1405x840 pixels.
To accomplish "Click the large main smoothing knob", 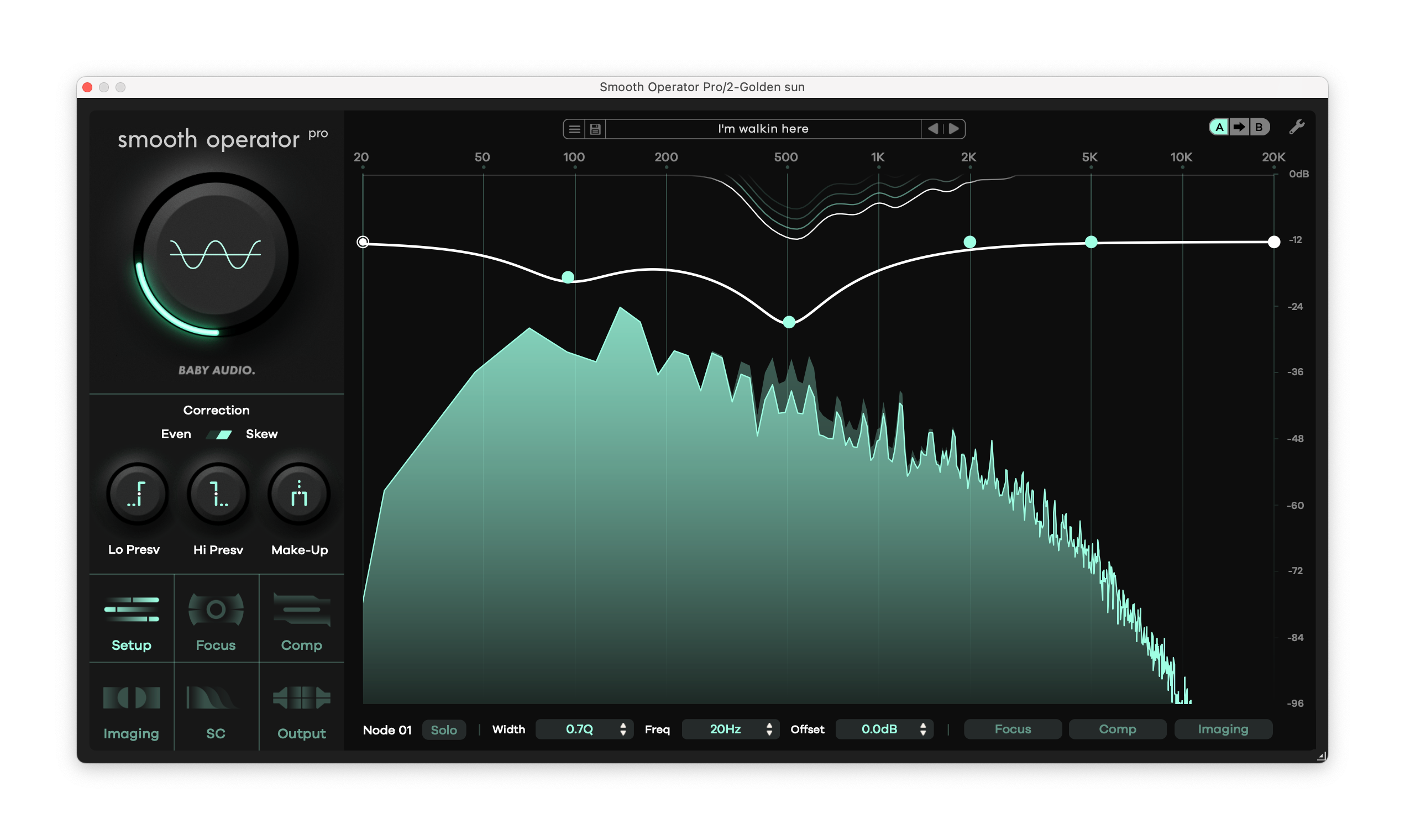I will point(216,255).
